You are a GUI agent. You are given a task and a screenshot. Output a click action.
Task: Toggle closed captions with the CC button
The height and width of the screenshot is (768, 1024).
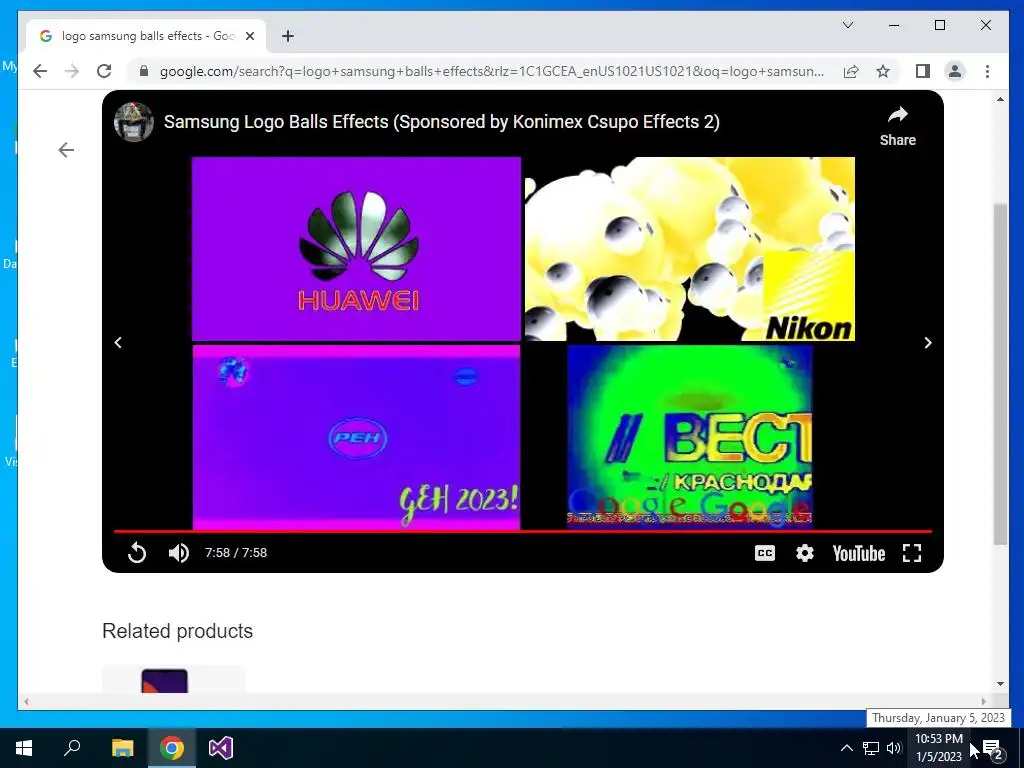tap(765, 553)
